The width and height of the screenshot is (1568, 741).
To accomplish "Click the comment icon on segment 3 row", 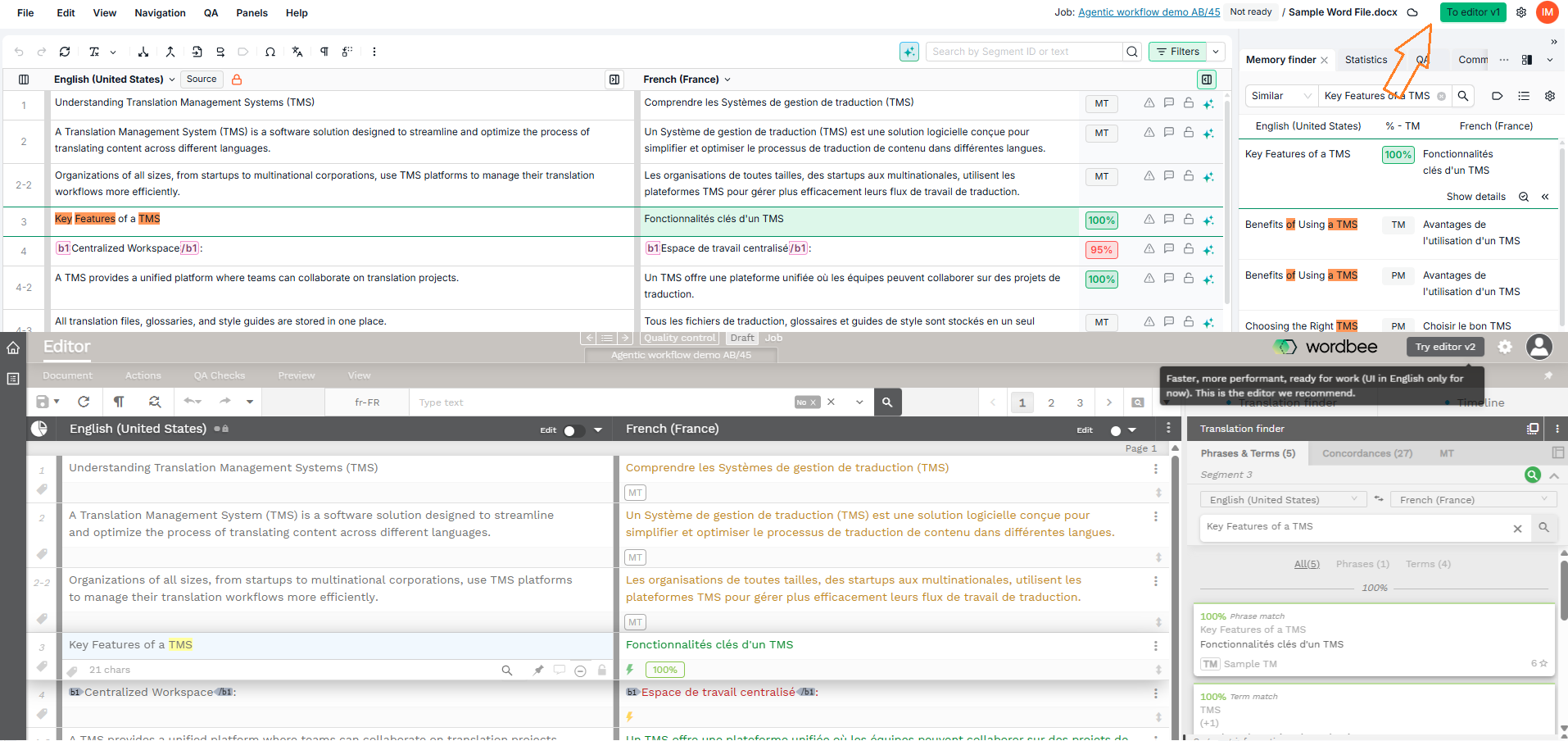I will pyautogui.click(x=1169, y=220).
